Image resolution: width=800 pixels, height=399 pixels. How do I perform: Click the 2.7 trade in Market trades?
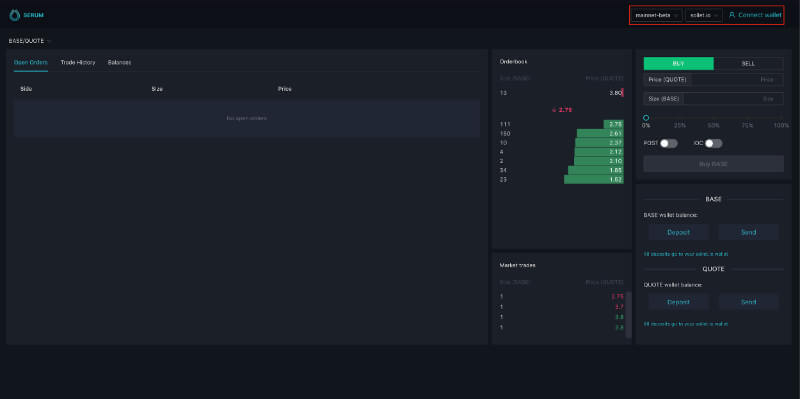[x=561, y=306]
